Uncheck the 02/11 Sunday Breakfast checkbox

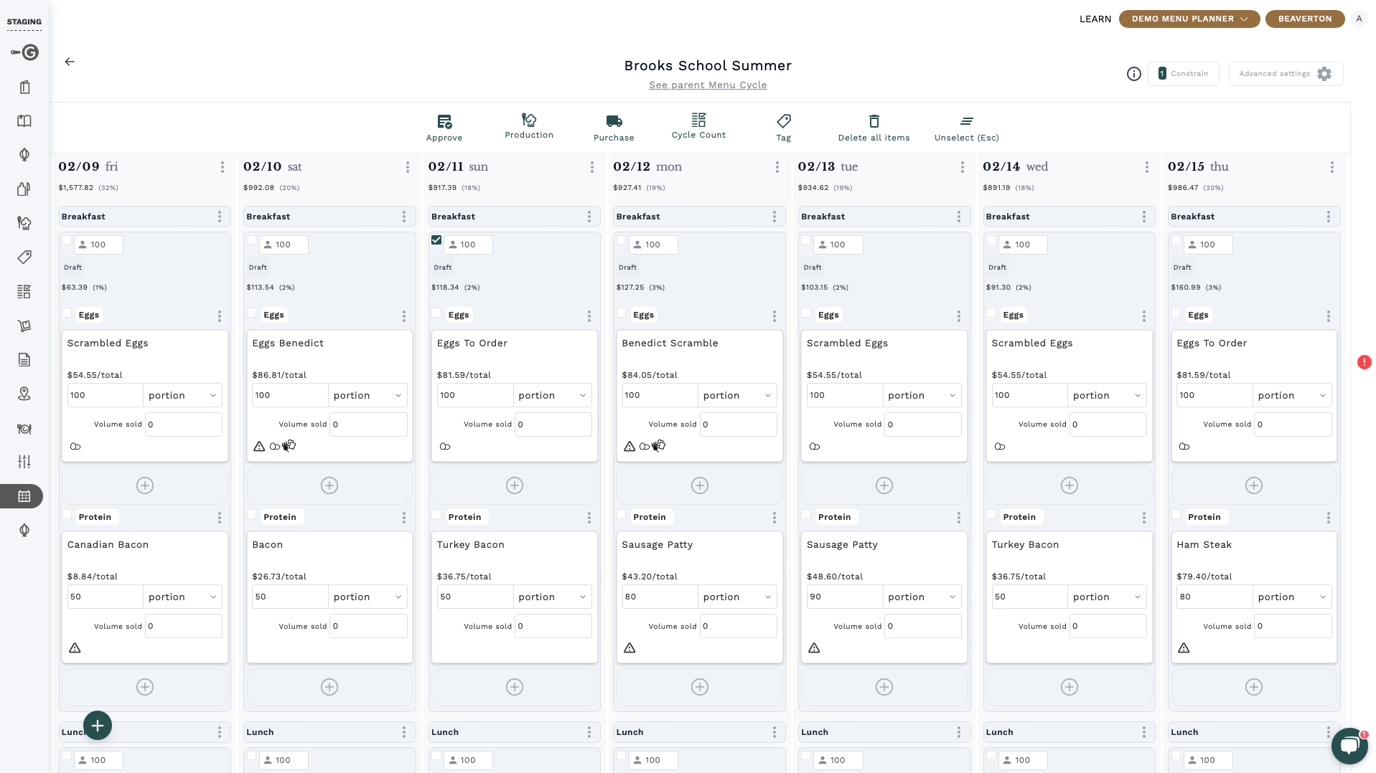click(436, 240)
